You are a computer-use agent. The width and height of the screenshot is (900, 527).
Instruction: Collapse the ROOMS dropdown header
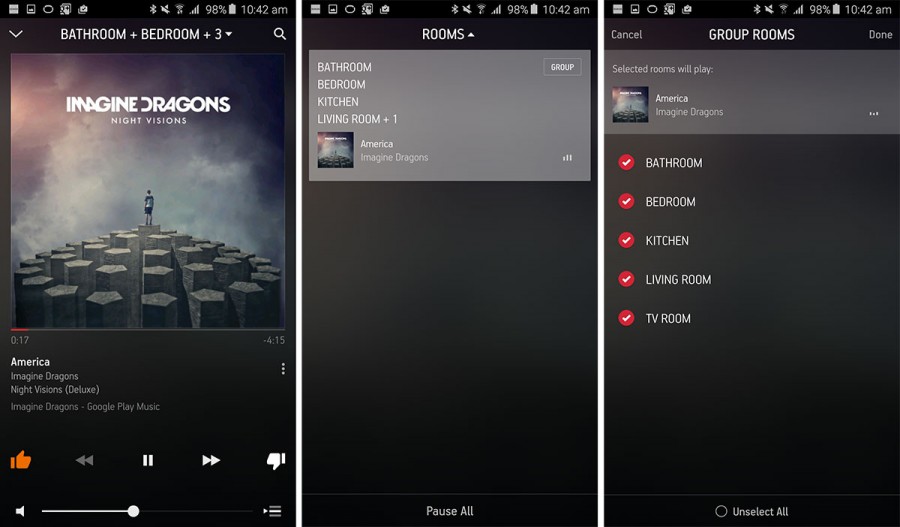(448, 34)
